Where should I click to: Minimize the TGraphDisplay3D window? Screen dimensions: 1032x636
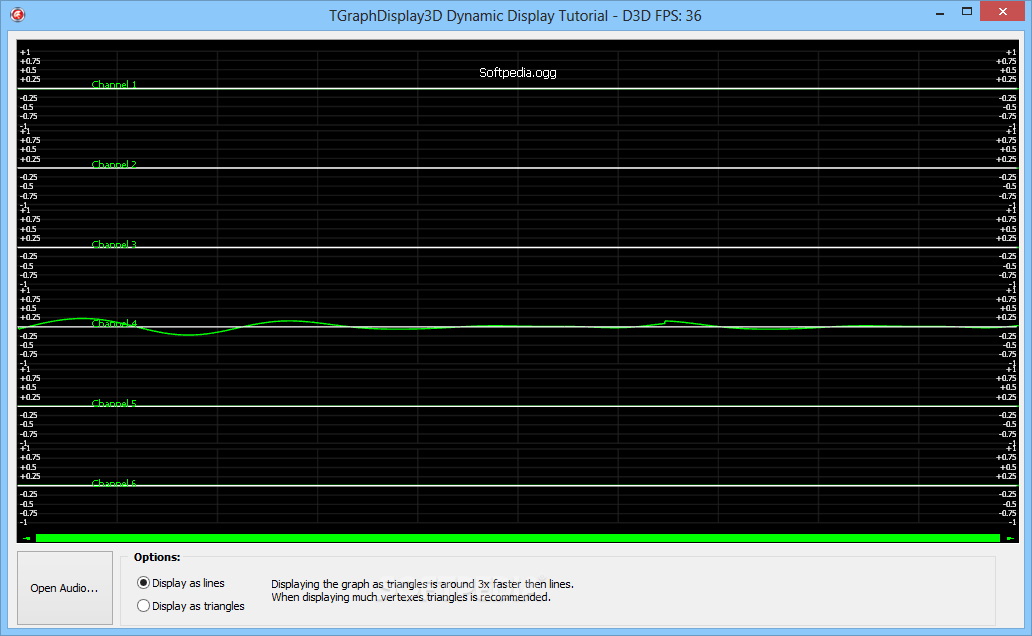point(940,12)
